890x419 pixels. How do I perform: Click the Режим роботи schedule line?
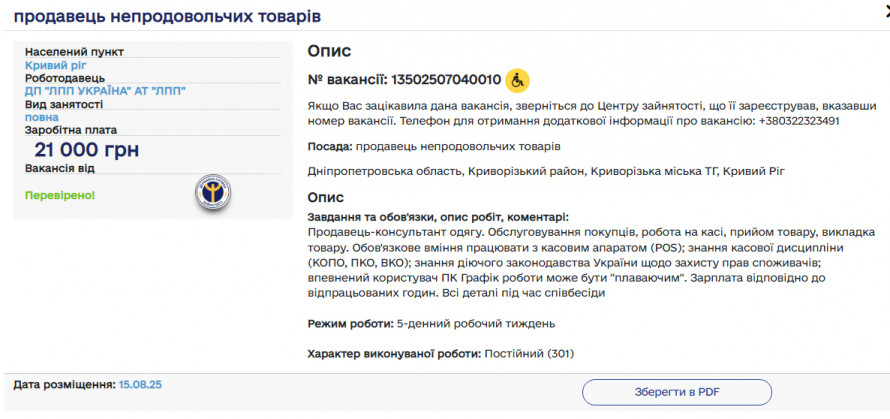click(x=431, y=324)
